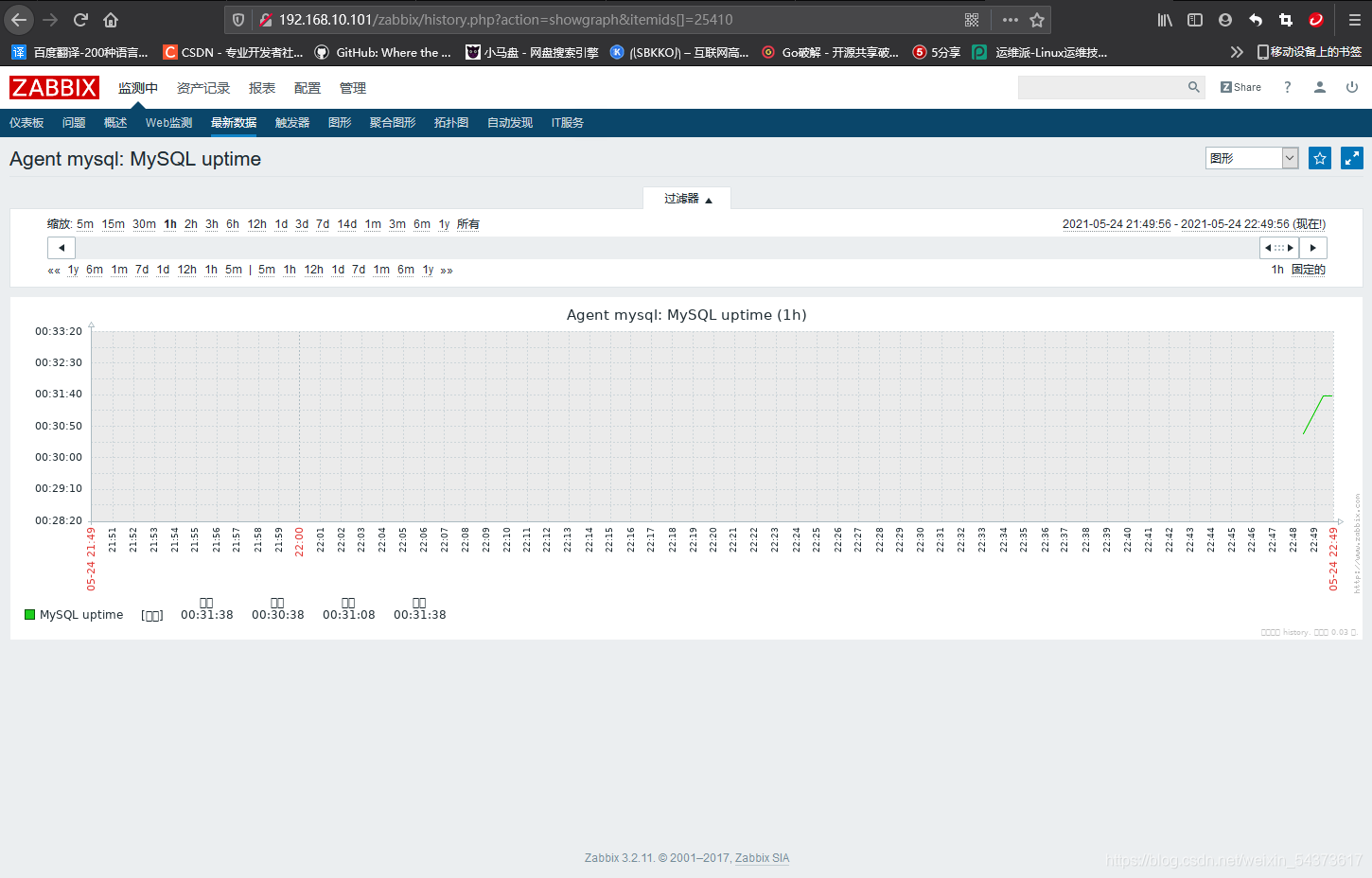Set zoom to 14d
This screenshot has width=1372, height=878.
click(347, 224)
